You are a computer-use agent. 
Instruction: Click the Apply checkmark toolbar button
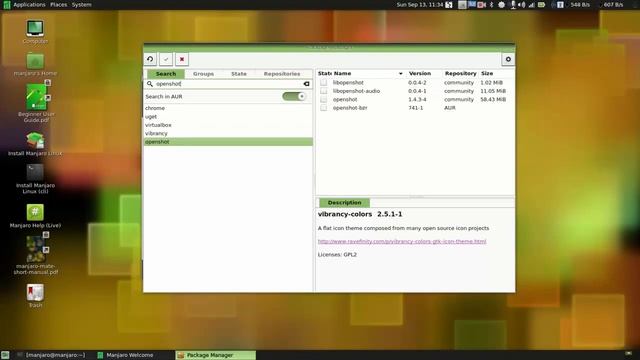click(x=166, y=59)
